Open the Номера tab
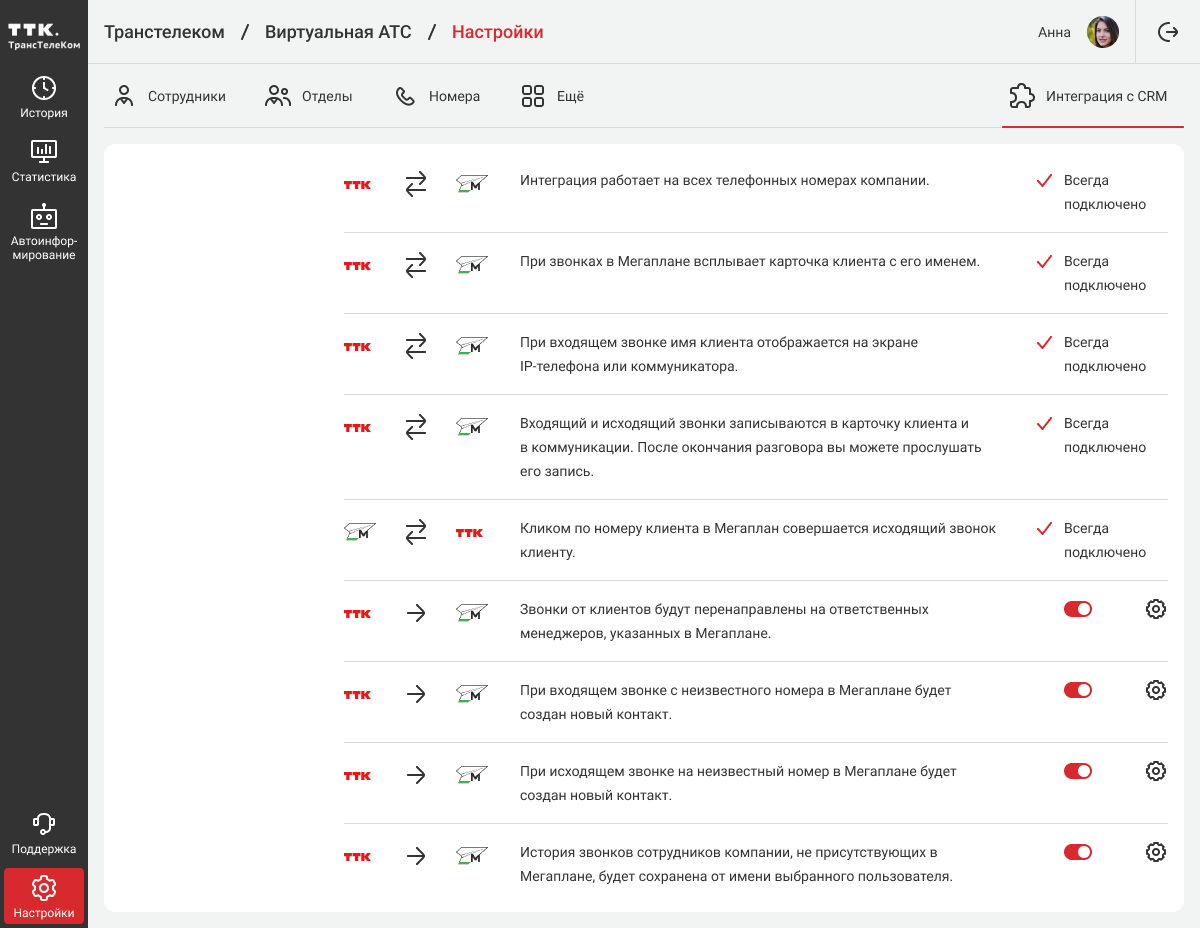Image resolution: width=1200 pixels, height=928 pixels. click(438, 97)
